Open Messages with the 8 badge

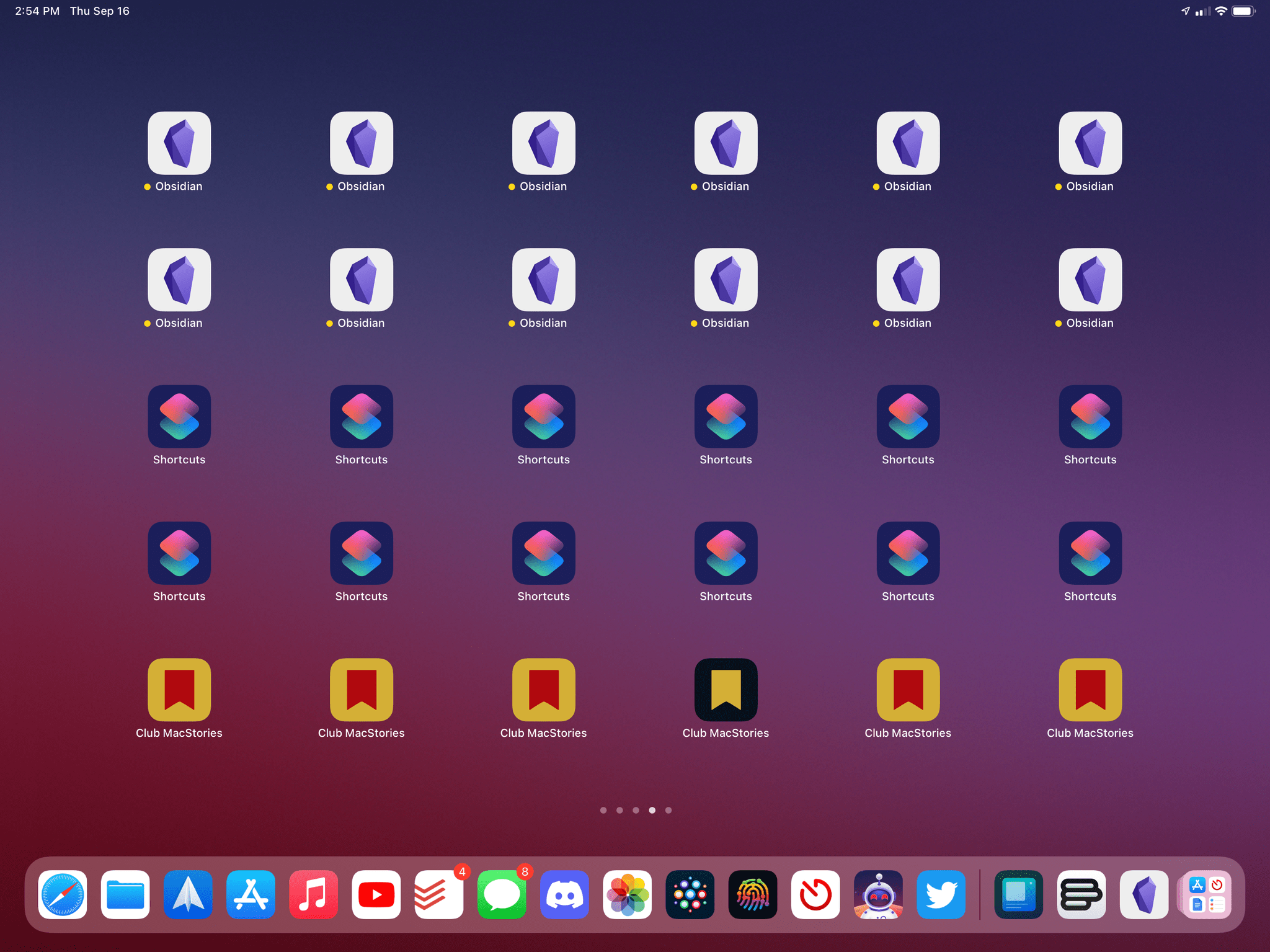(x=502, y=894)
